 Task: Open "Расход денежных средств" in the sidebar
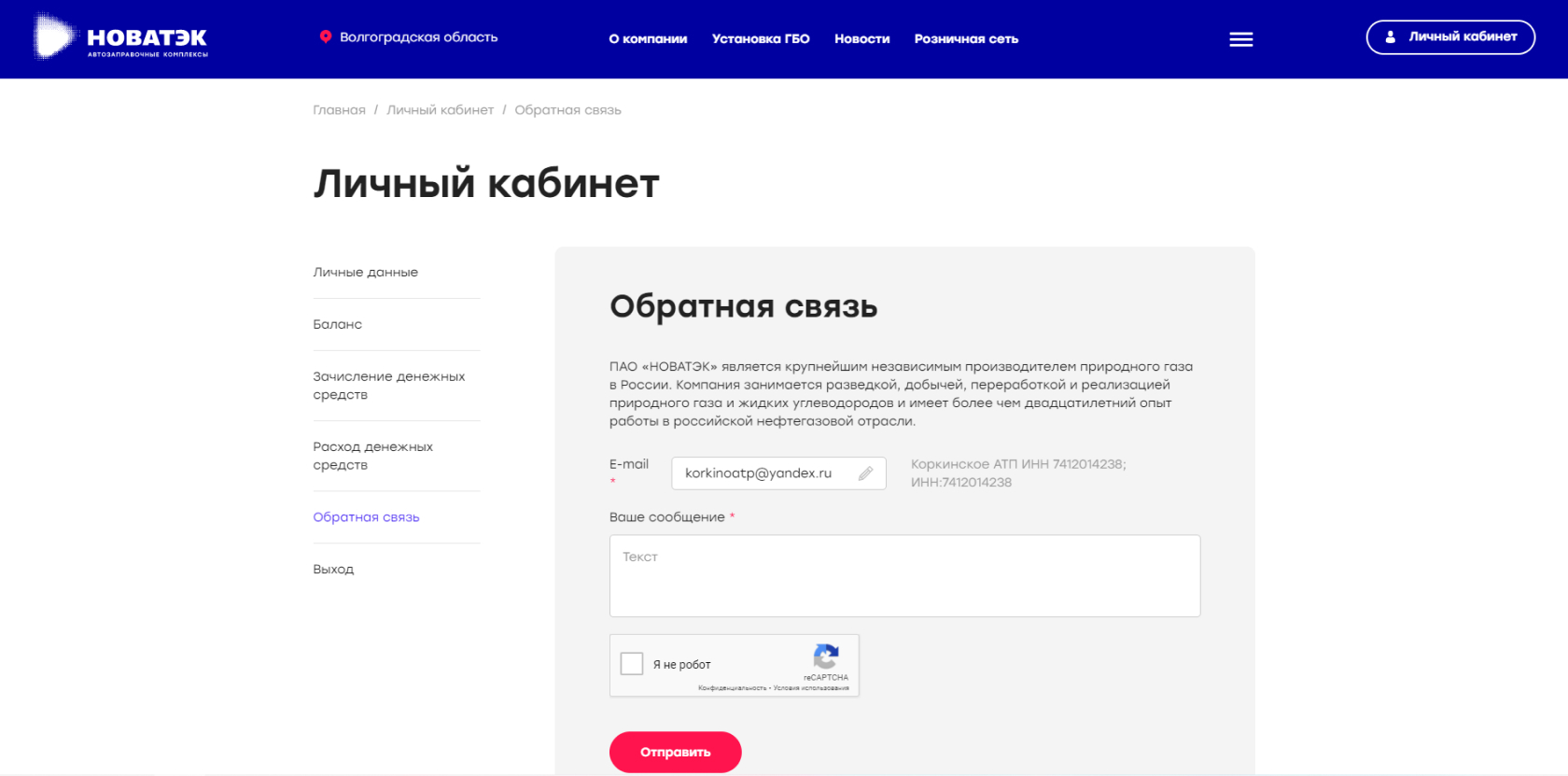[x=372, y=456]
